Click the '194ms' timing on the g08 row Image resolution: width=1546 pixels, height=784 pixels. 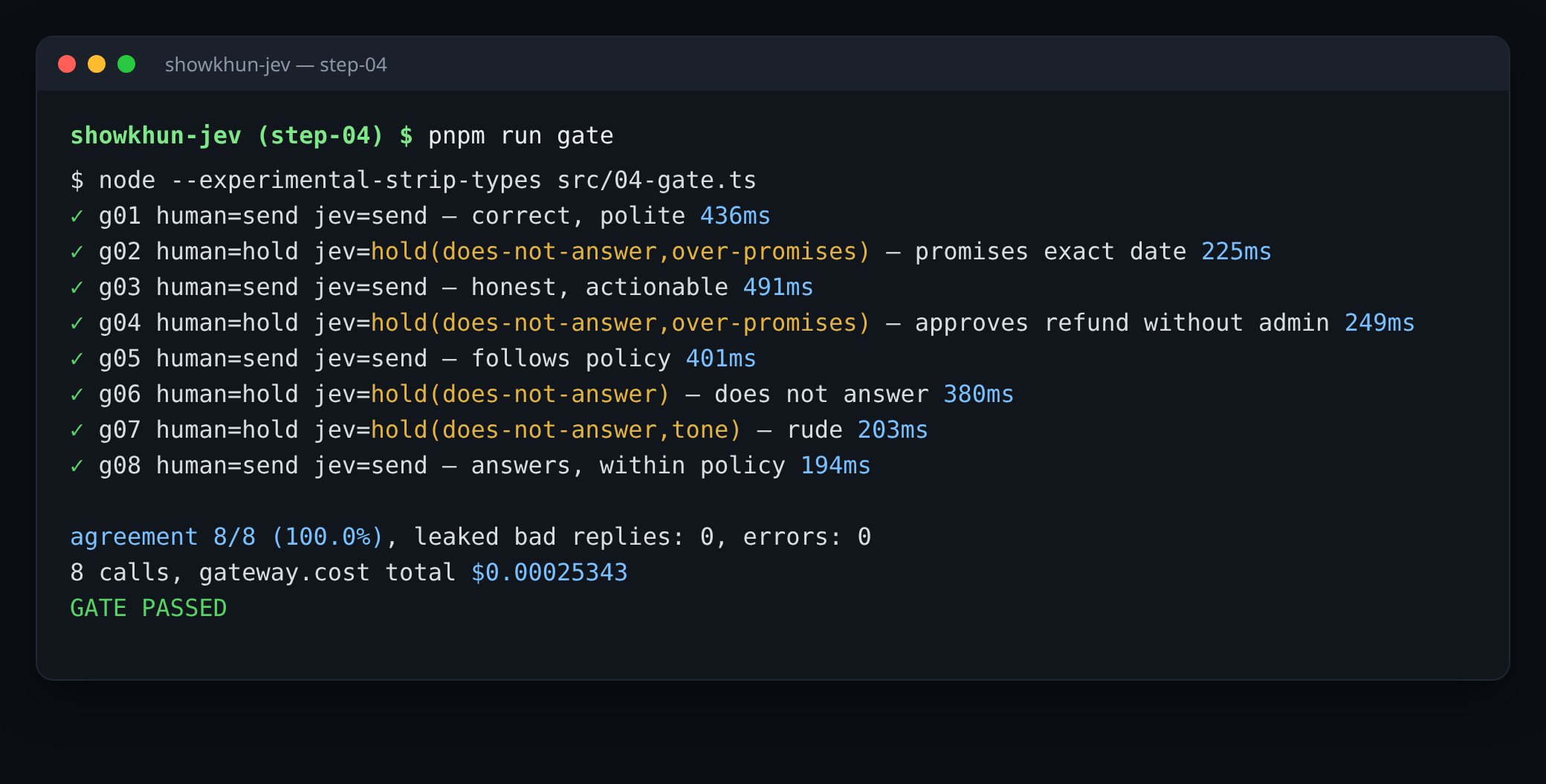click(x=835, y=466)
